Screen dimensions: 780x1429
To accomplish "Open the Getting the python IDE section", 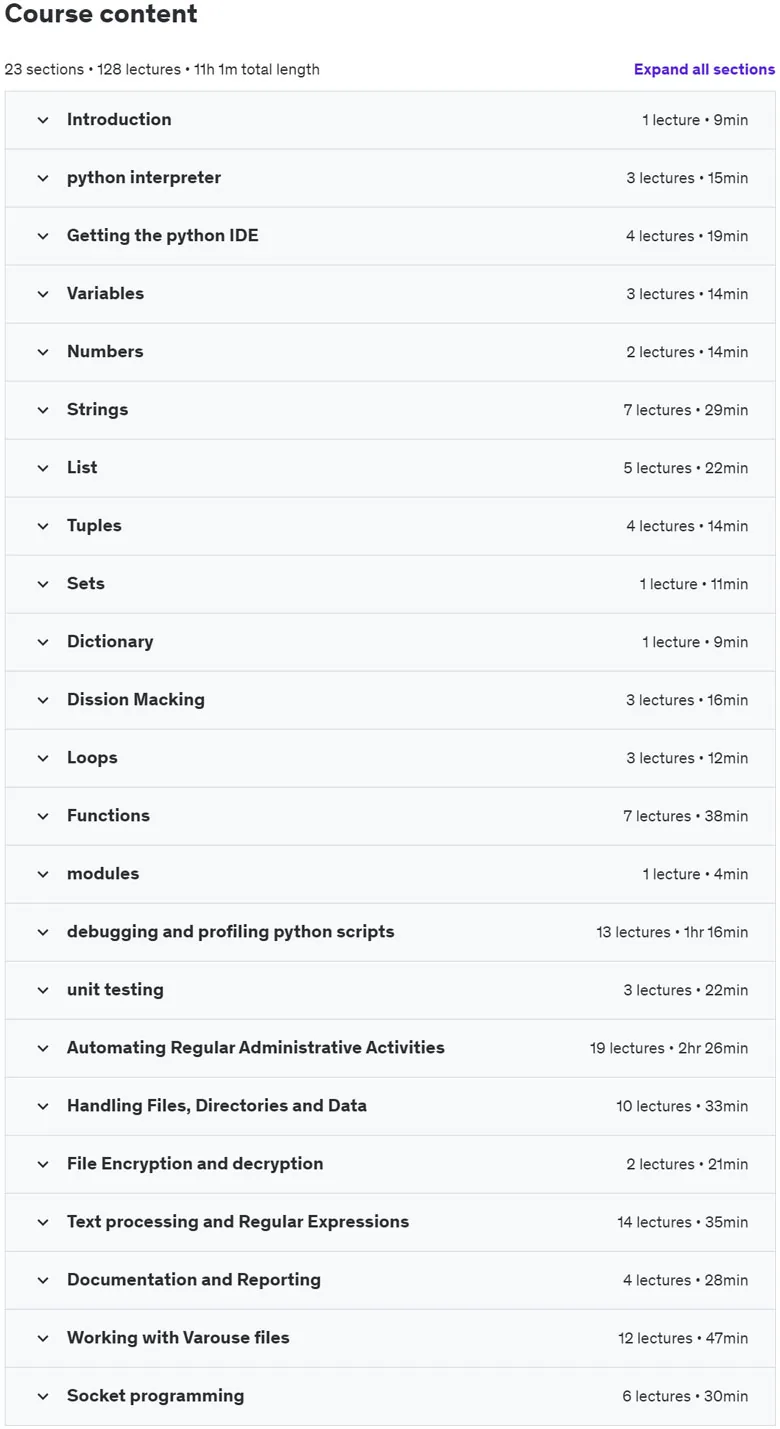I will [390, 236].
